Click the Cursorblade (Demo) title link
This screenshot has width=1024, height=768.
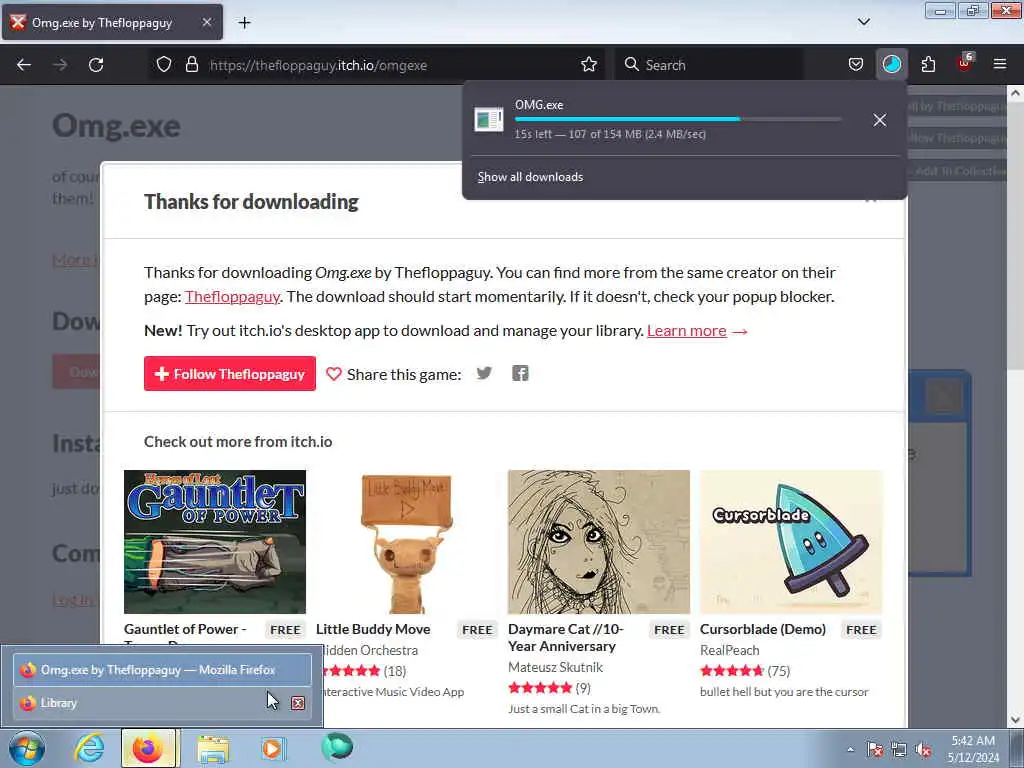[x=763, y=629]
